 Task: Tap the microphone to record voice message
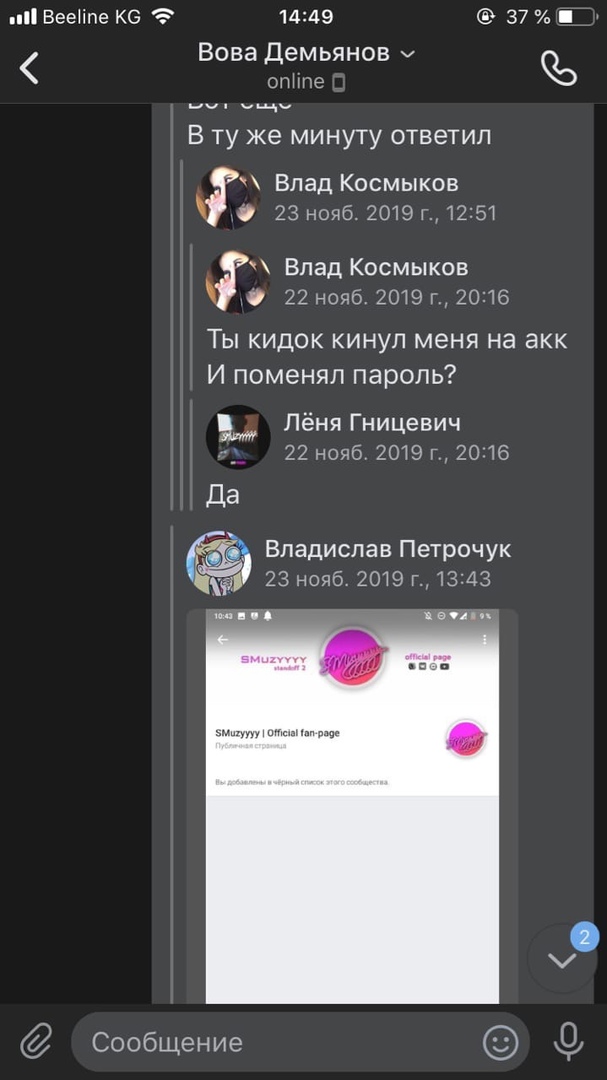[568, 1041]
